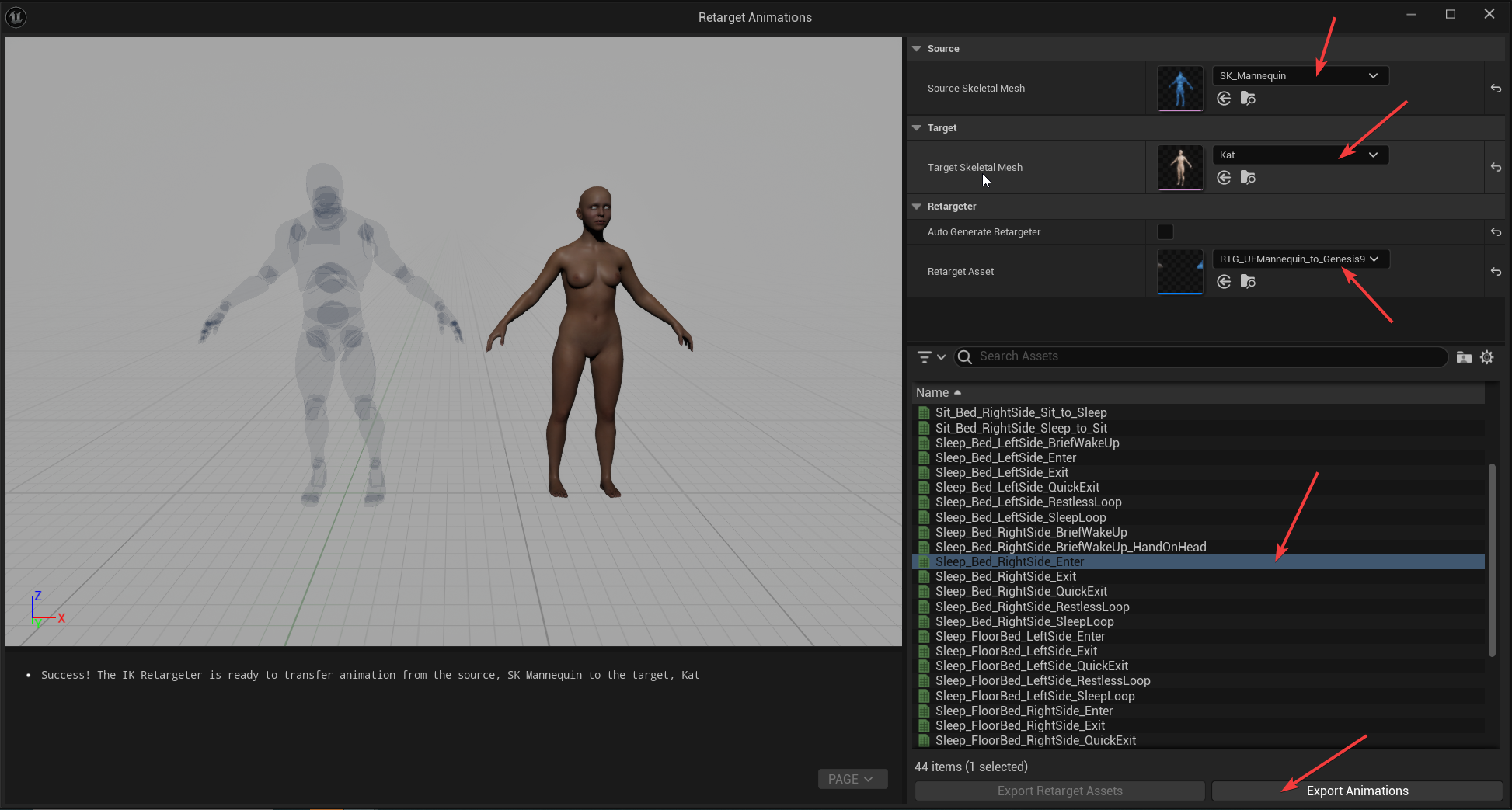The image size is (1512, 810).
Task: Browse to Kat mesh in Content Browser
Action: click(x=1248, y=178)
